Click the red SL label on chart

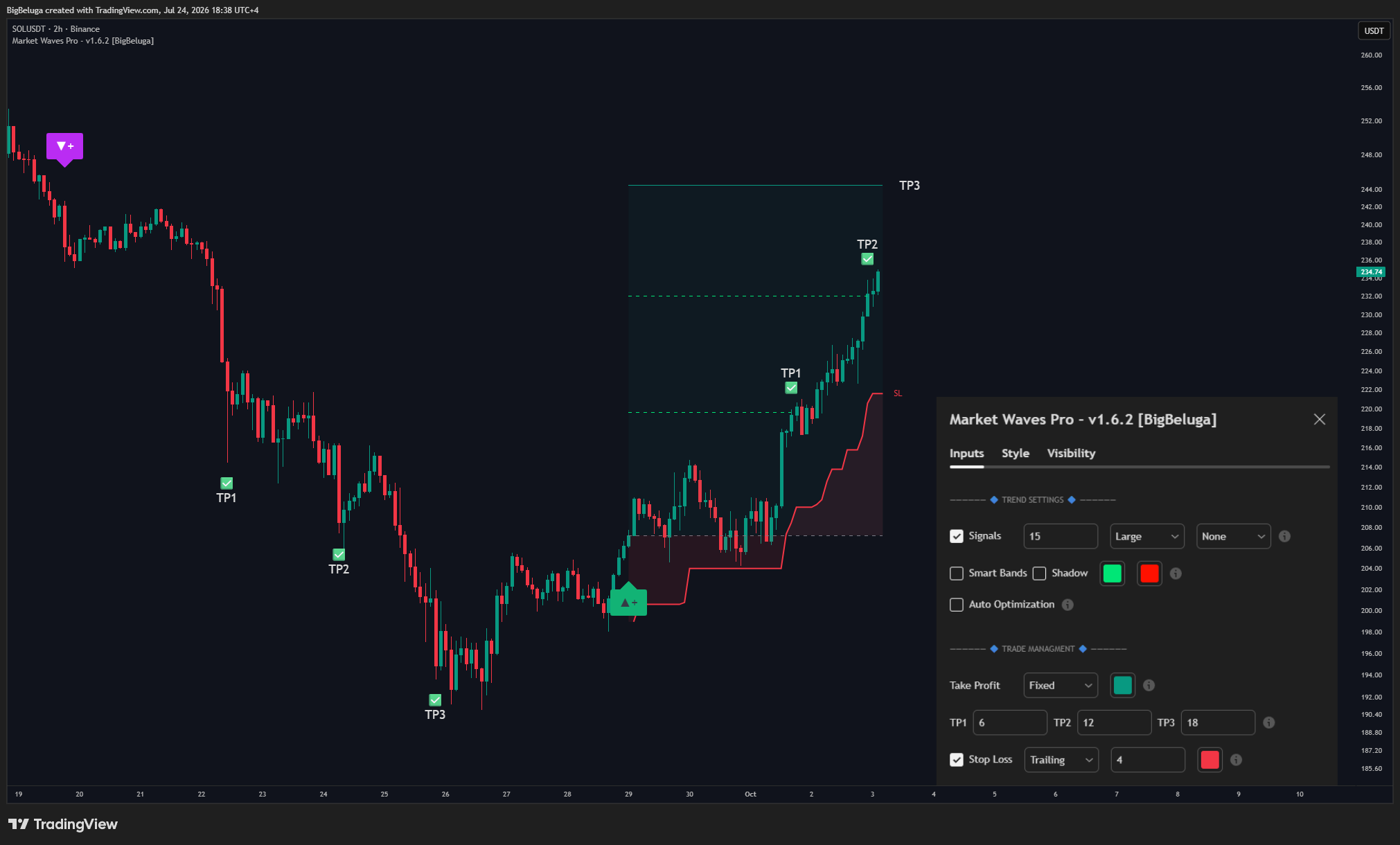pyautogui.click(x=898, y=393)
